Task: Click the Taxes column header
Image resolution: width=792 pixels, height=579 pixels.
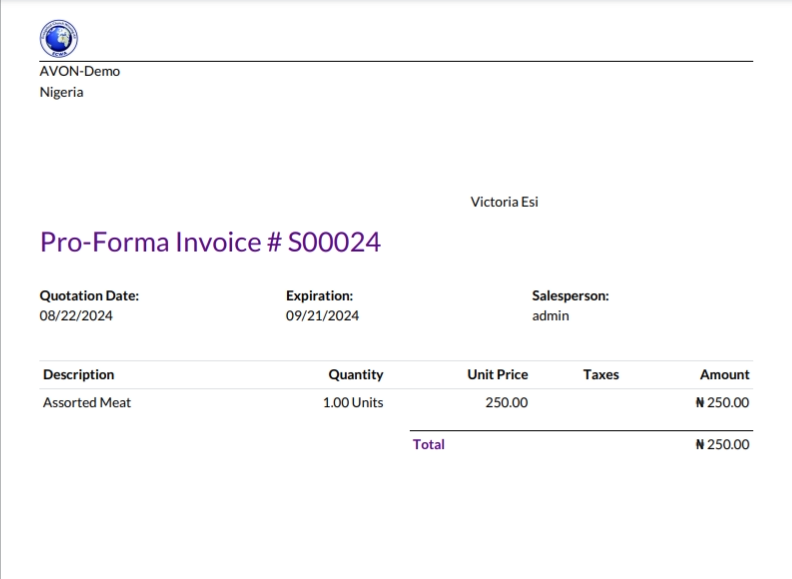Action: (601, 374)
